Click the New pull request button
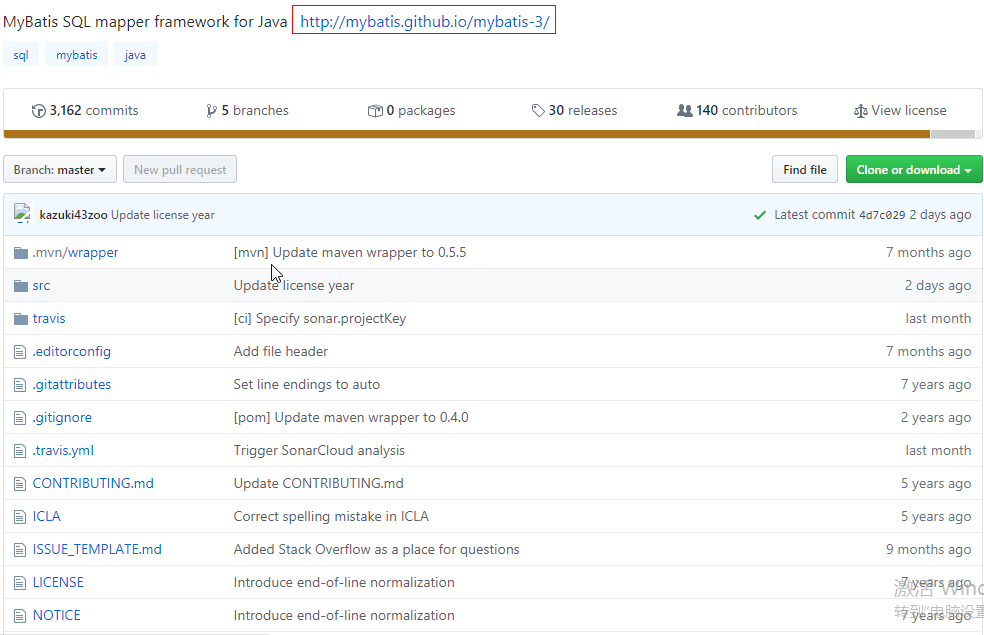The width and height of the screenshot is (984, 635). coord(180,169)
